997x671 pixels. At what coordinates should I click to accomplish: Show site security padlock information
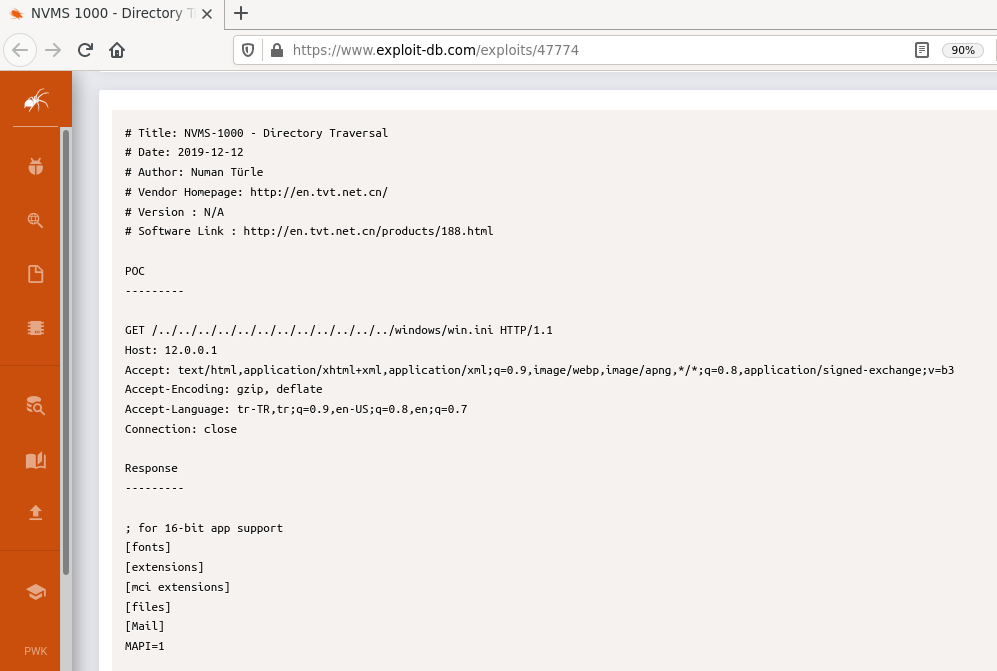(x=277, y=50)
